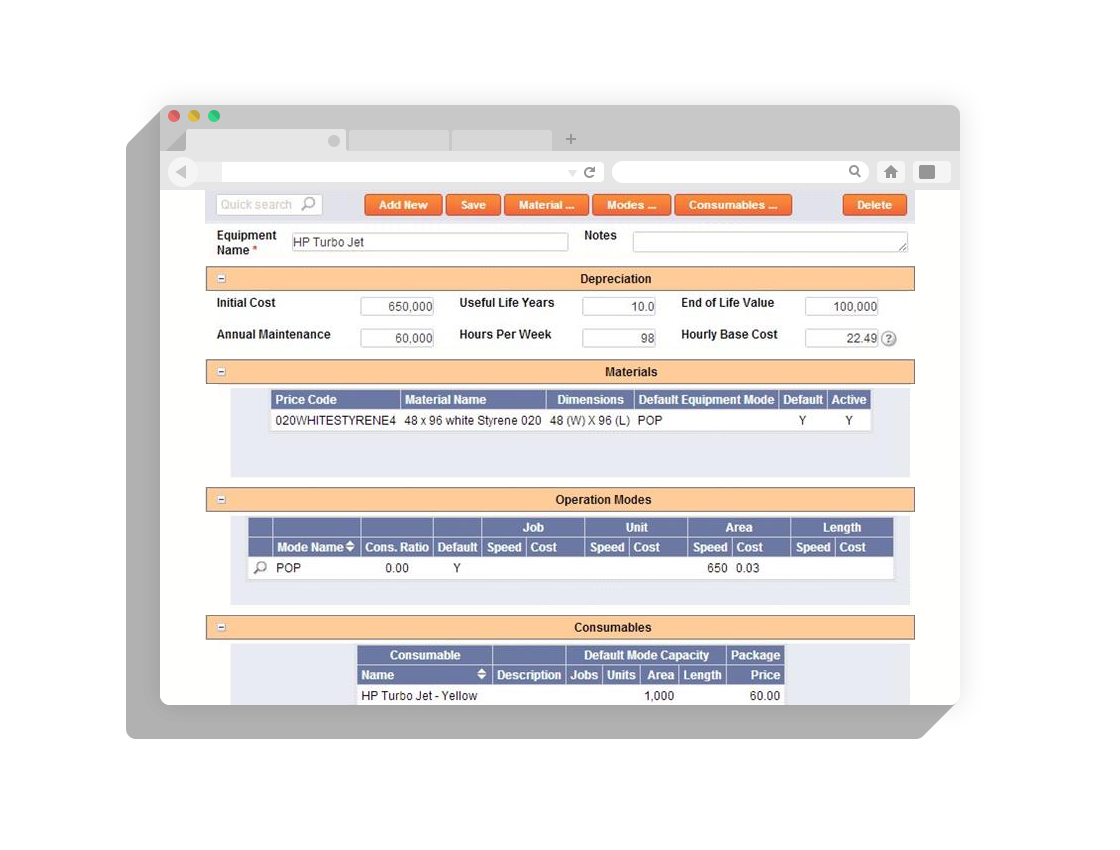
Task: Click the Equipment Name field
Action: (x=429, y=242)
